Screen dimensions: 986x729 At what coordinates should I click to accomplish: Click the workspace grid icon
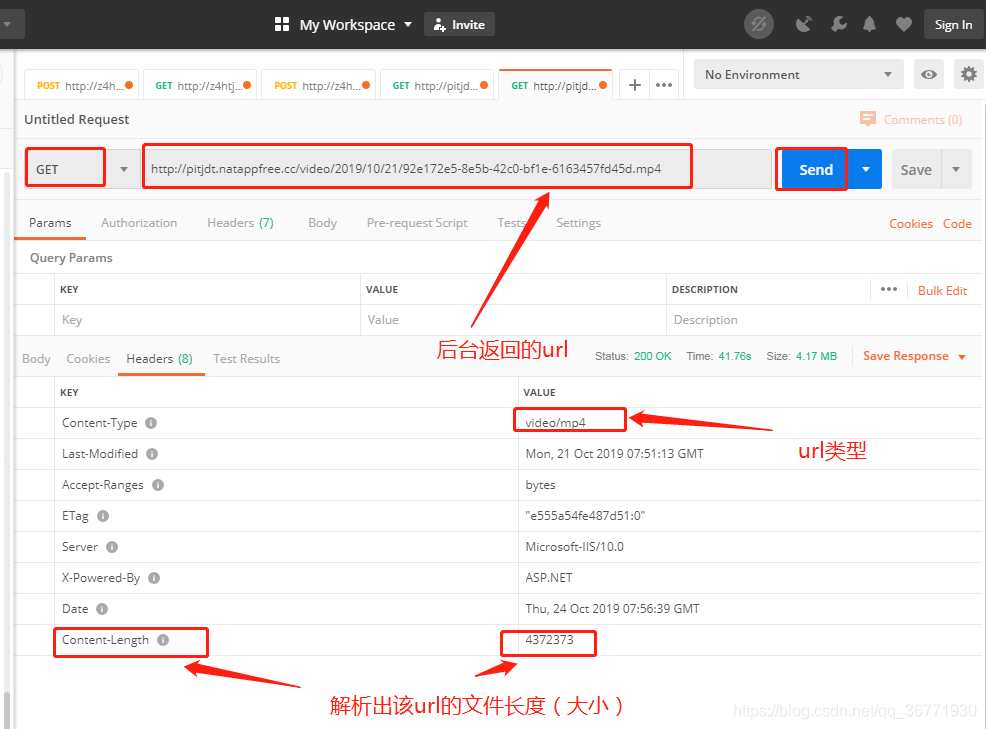pyautogui.click(x=281, y=24)
